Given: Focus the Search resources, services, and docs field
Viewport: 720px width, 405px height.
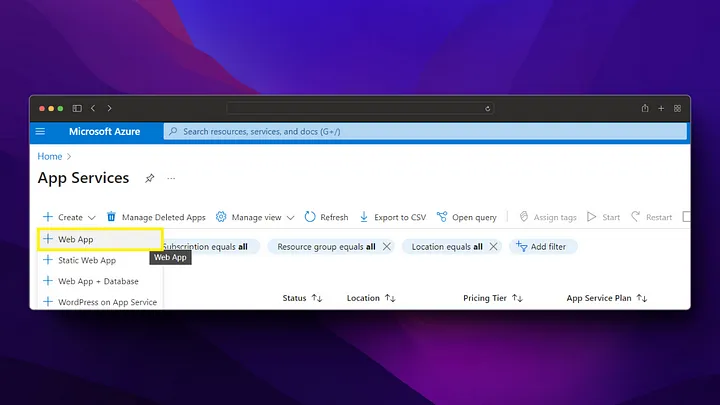Looking at the screenshot, I should 425,132.
